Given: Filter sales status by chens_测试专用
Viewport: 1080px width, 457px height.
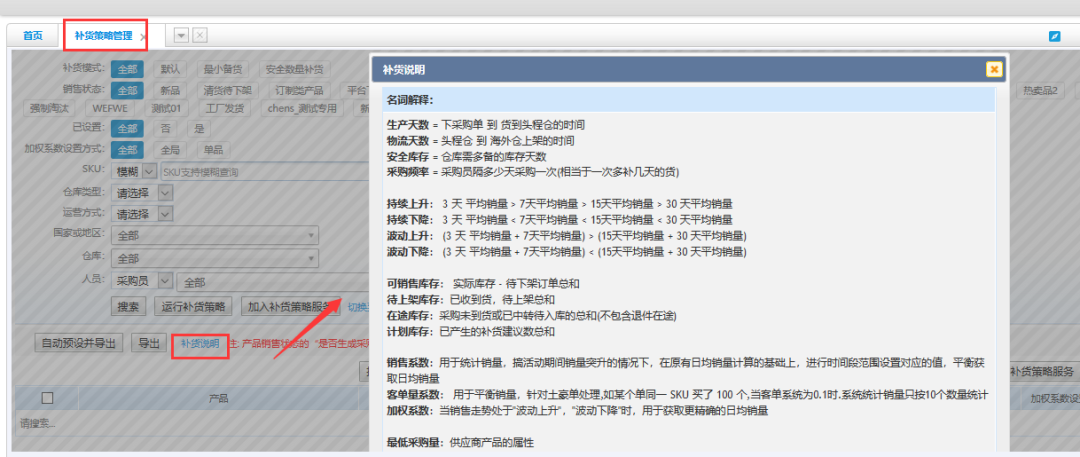Looking at the screenshot, I should 302,108.
